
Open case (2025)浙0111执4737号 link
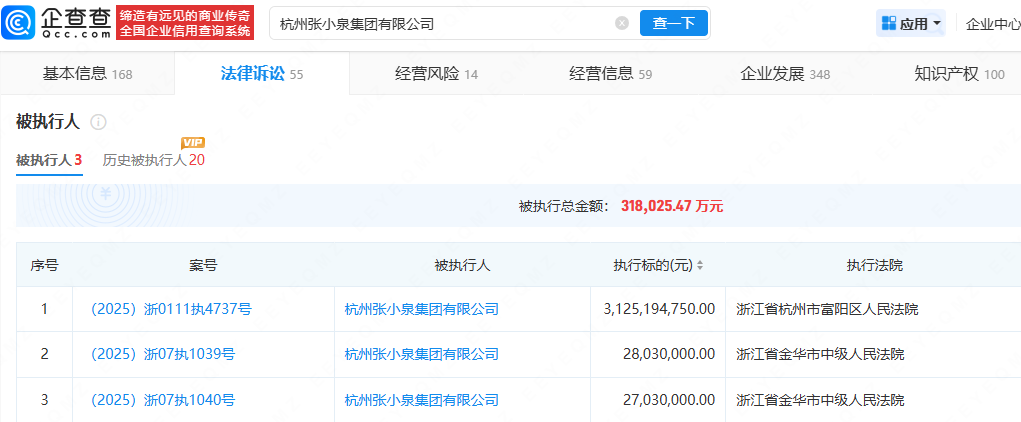[x=170, y=309]
